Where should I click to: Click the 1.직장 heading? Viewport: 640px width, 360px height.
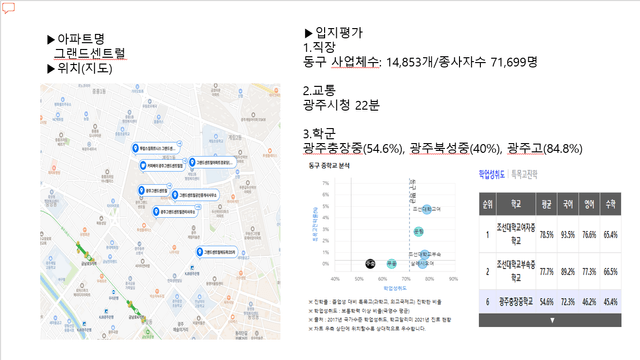319,47
